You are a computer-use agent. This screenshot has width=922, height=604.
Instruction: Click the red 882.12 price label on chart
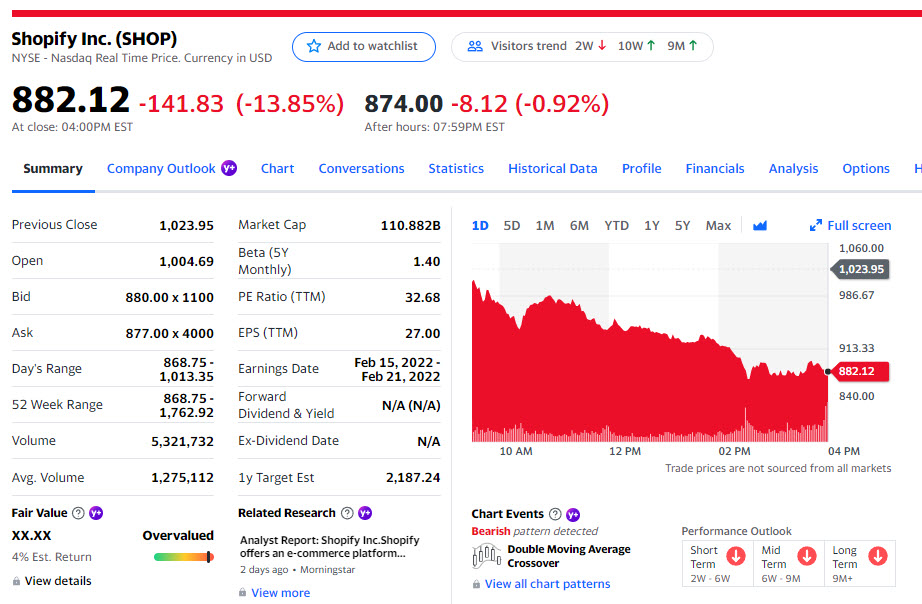[x=858, y=371]
